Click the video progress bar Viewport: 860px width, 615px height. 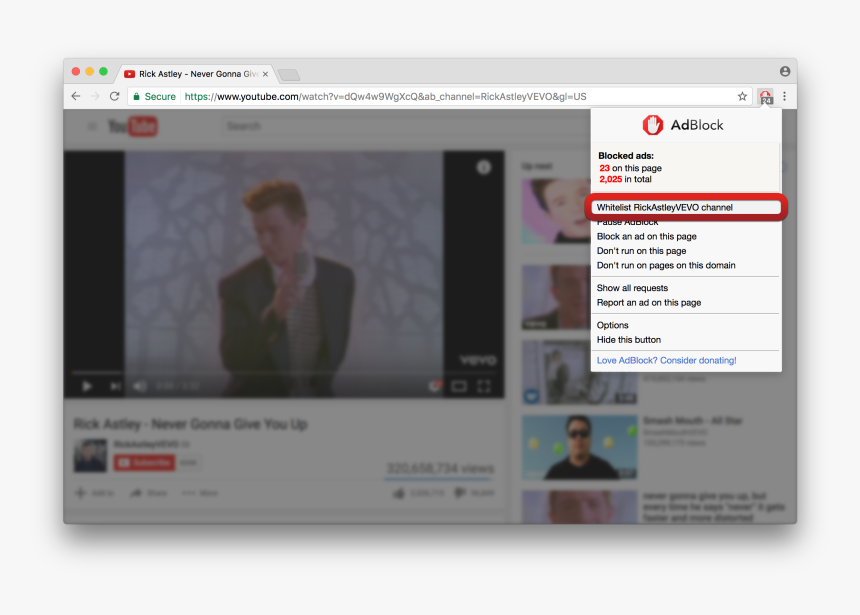click(x=284, y=373)
